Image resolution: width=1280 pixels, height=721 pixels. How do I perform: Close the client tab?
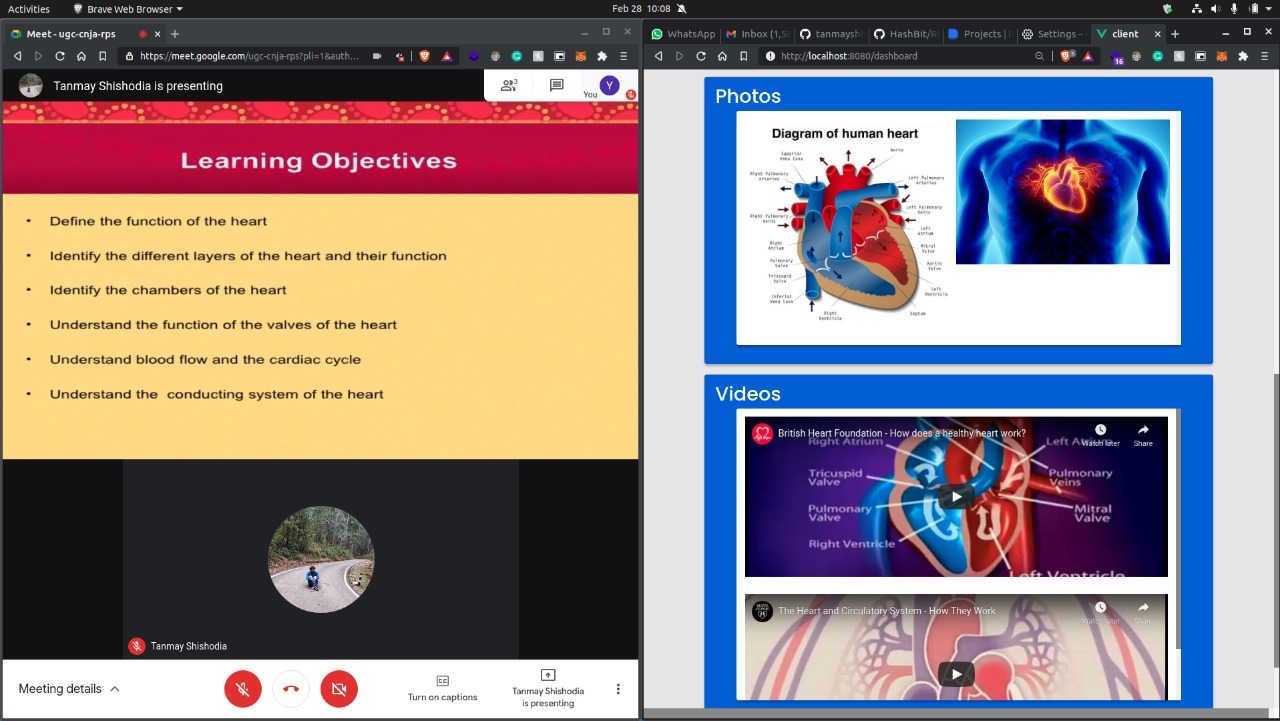(x=1158, y=33)
